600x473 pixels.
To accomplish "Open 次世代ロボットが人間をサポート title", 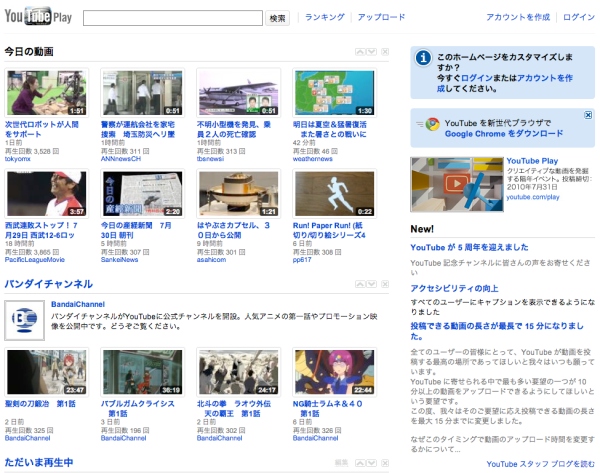I will (x=41, y=129).
